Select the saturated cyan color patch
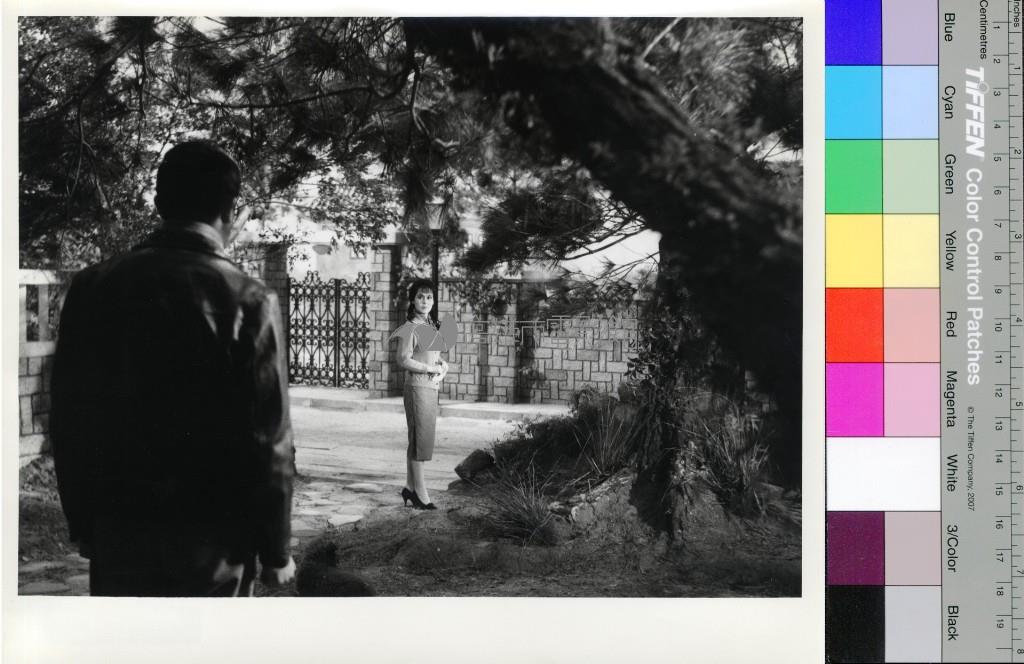1024x664 pixels. [x=853, y=102]
